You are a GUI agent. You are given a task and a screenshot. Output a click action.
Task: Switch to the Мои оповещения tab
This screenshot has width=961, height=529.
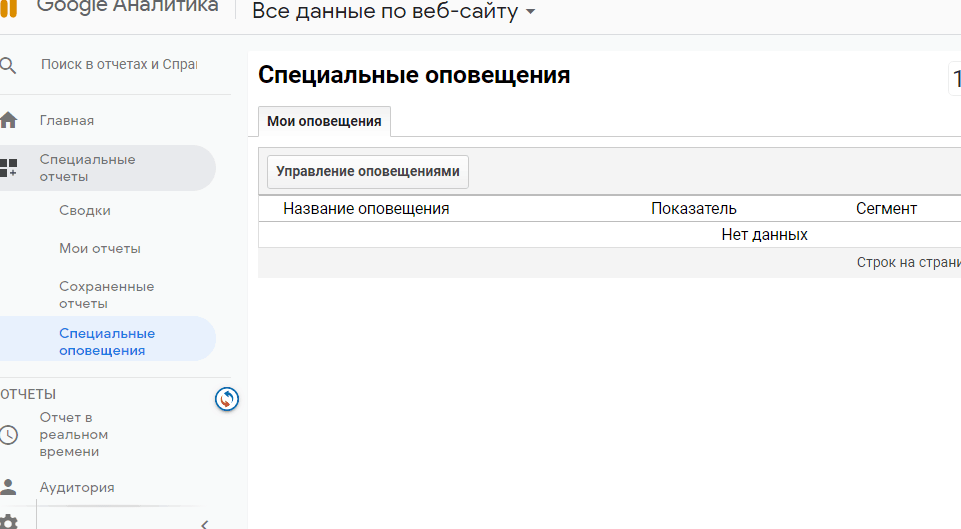coord(324,121)
